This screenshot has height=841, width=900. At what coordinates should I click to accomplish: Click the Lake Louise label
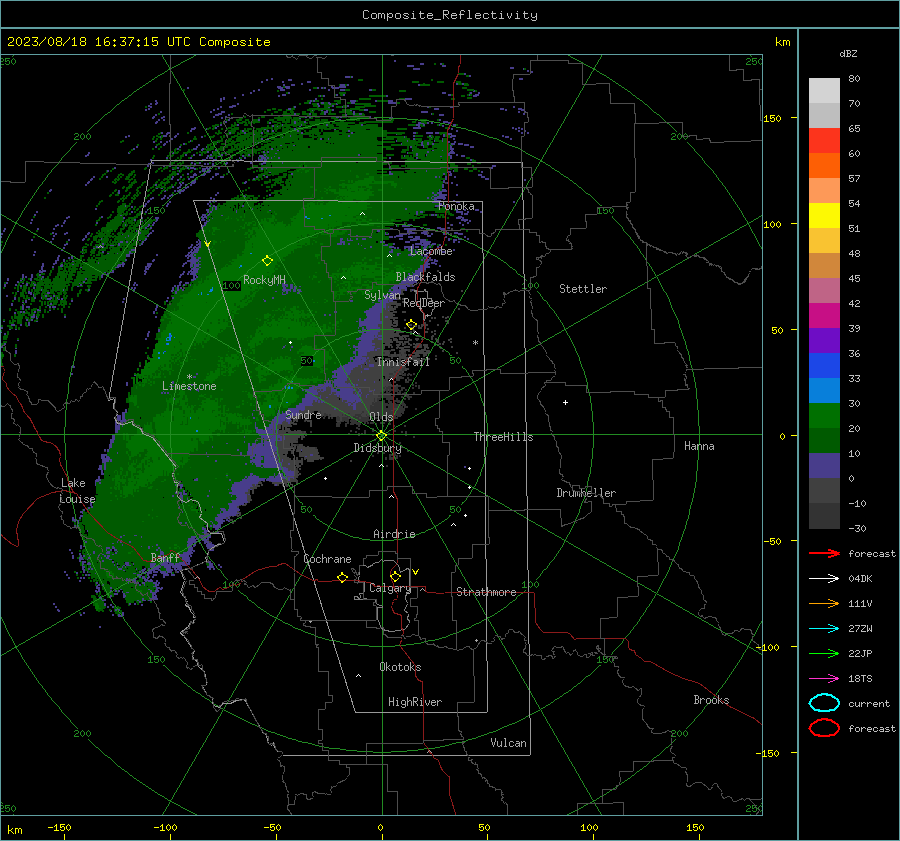click(x=77, y=491)
